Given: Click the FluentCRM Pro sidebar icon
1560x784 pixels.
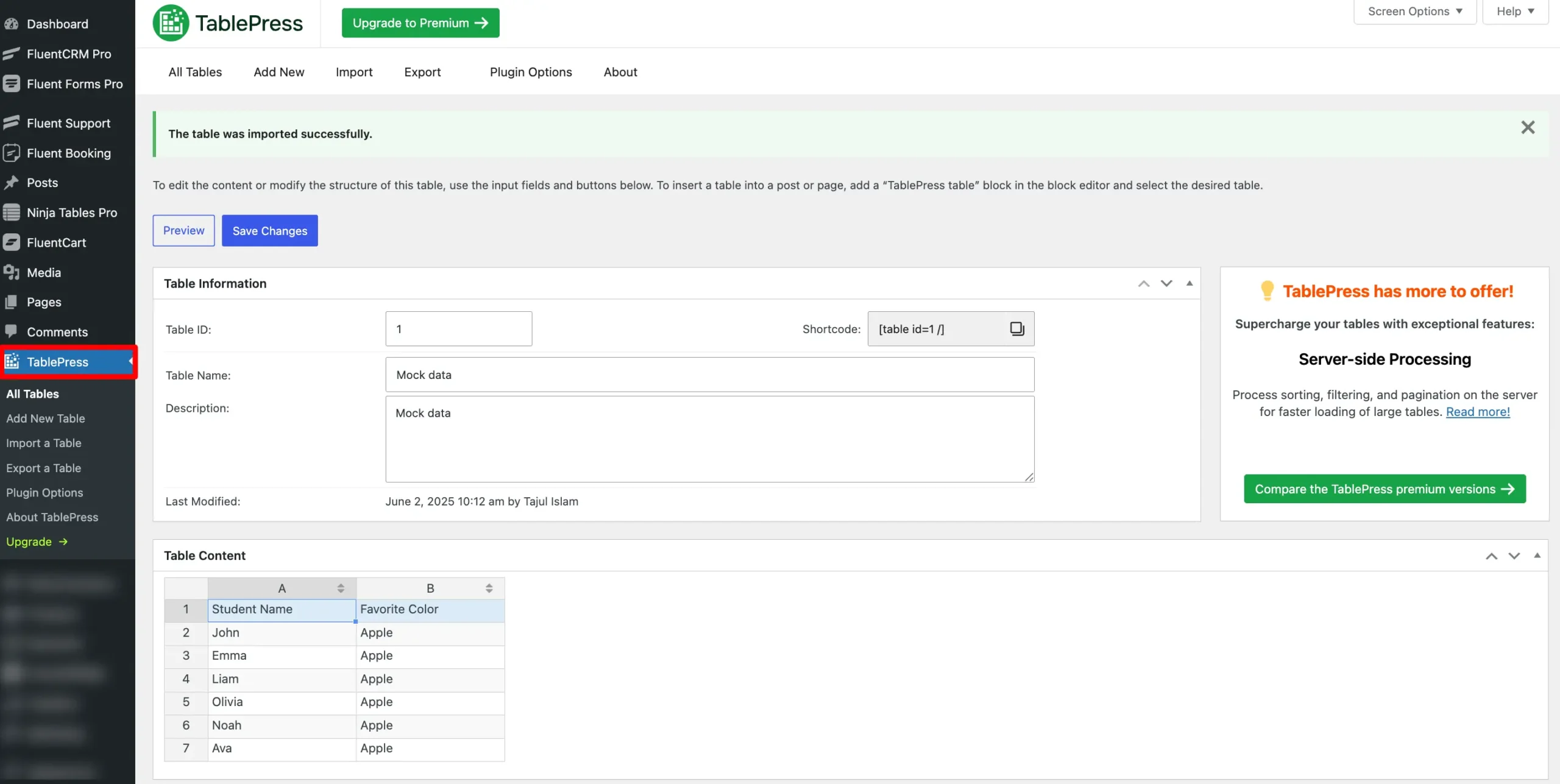Looking at the screenshot, I should 11,54.
